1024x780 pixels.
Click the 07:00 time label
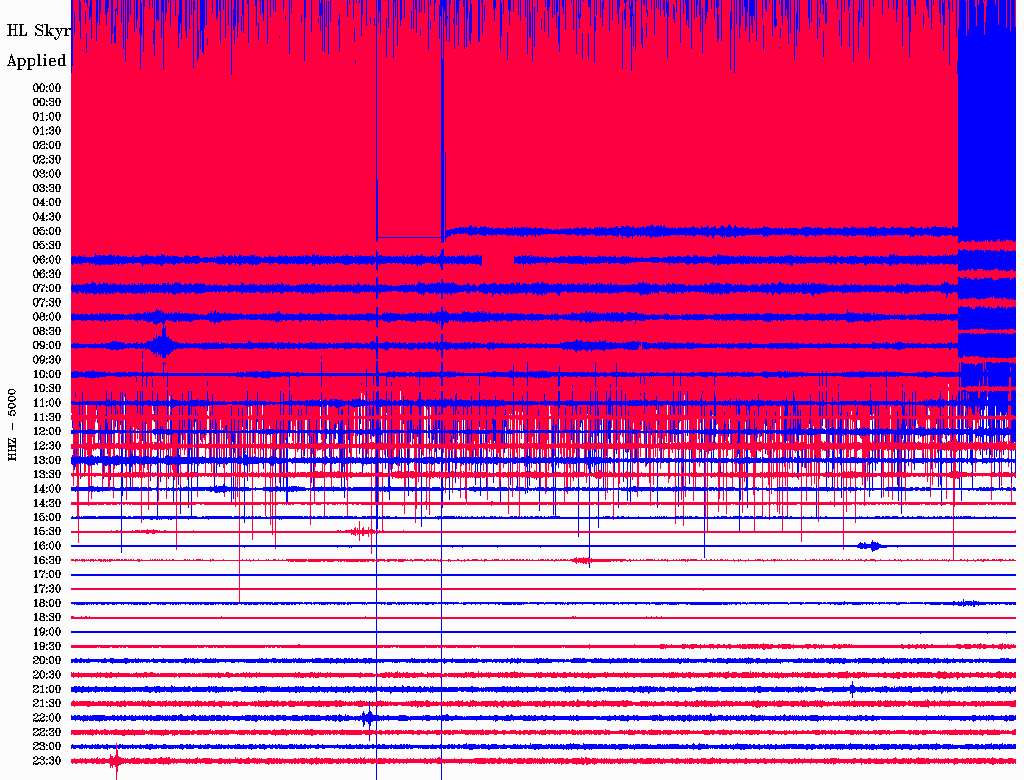coord(47,289)
